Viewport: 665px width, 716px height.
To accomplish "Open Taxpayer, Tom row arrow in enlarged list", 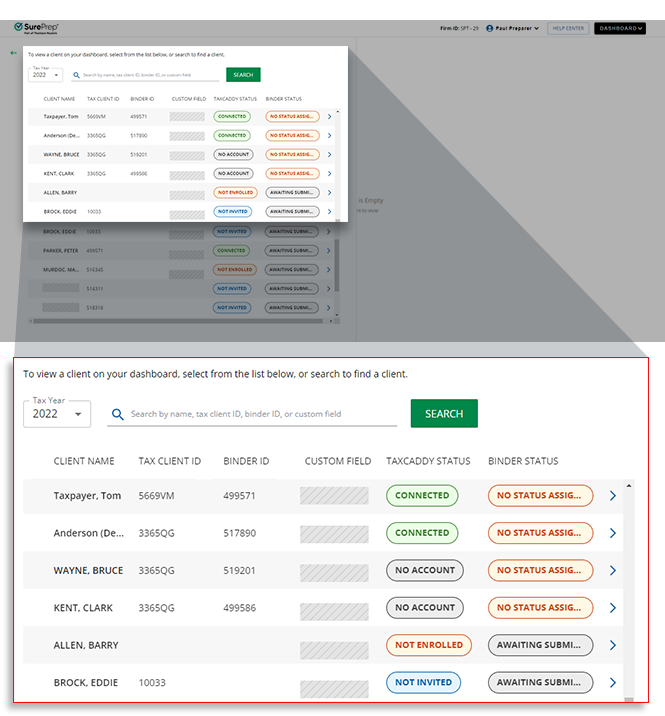I will pyautogui.click(x=612, y=496).
